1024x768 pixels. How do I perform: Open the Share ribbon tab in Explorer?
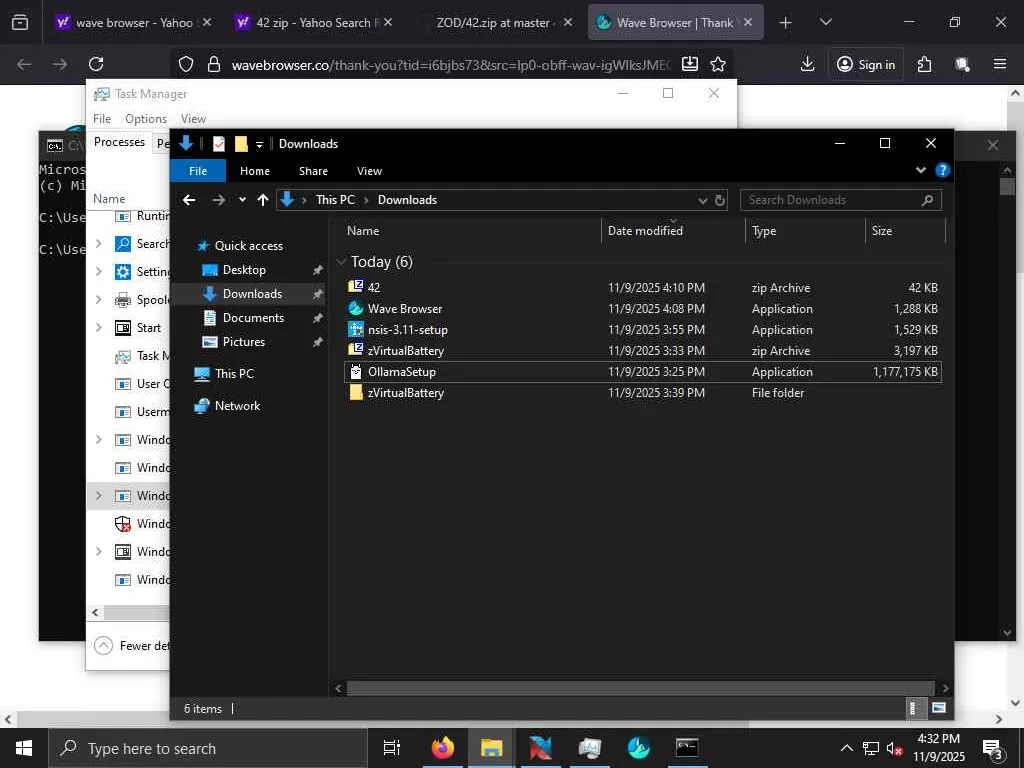pyautogui.click(x=313, y=171)
